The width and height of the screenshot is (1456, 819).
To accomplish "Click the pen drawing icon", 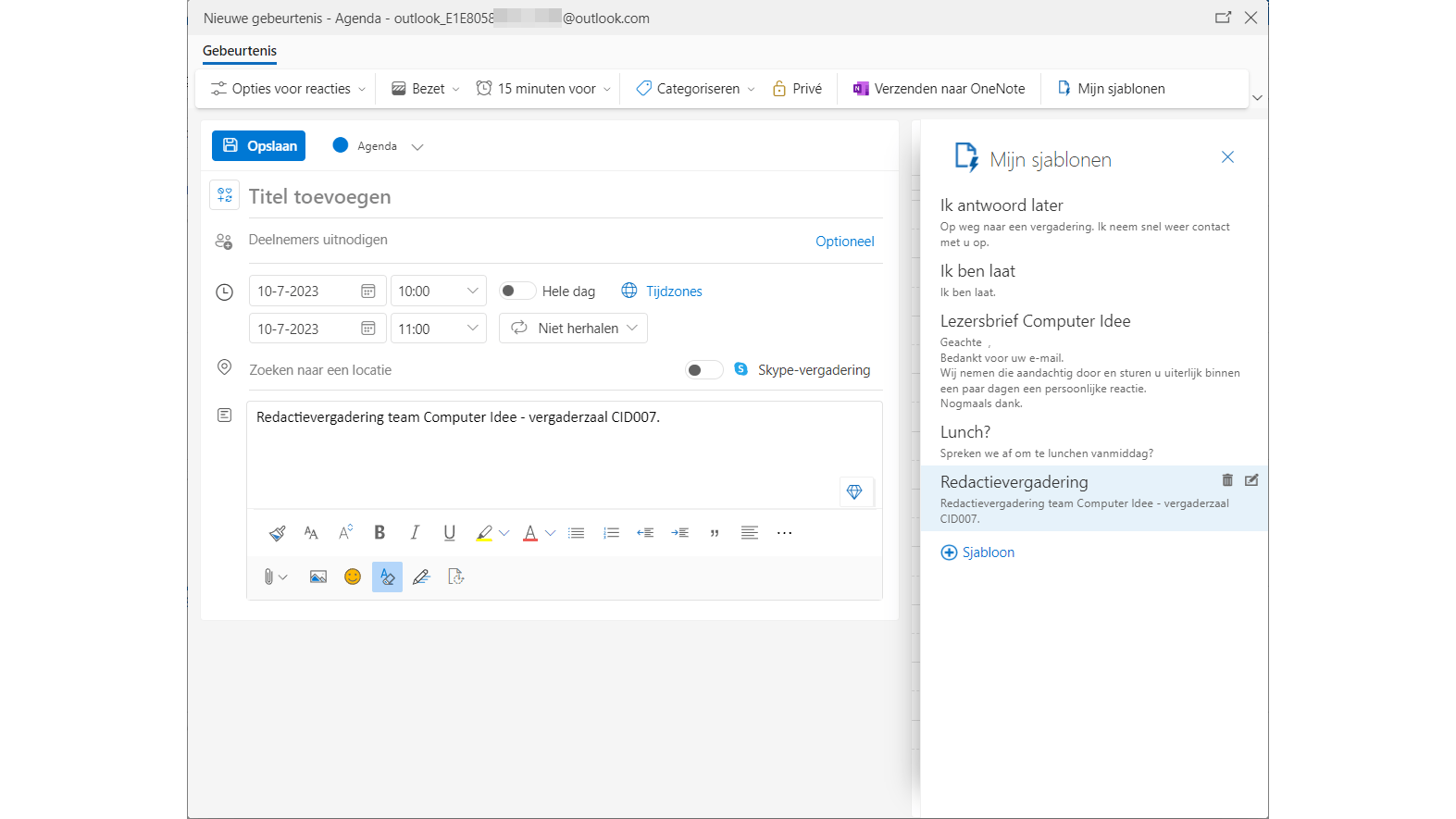I will 422,577.
